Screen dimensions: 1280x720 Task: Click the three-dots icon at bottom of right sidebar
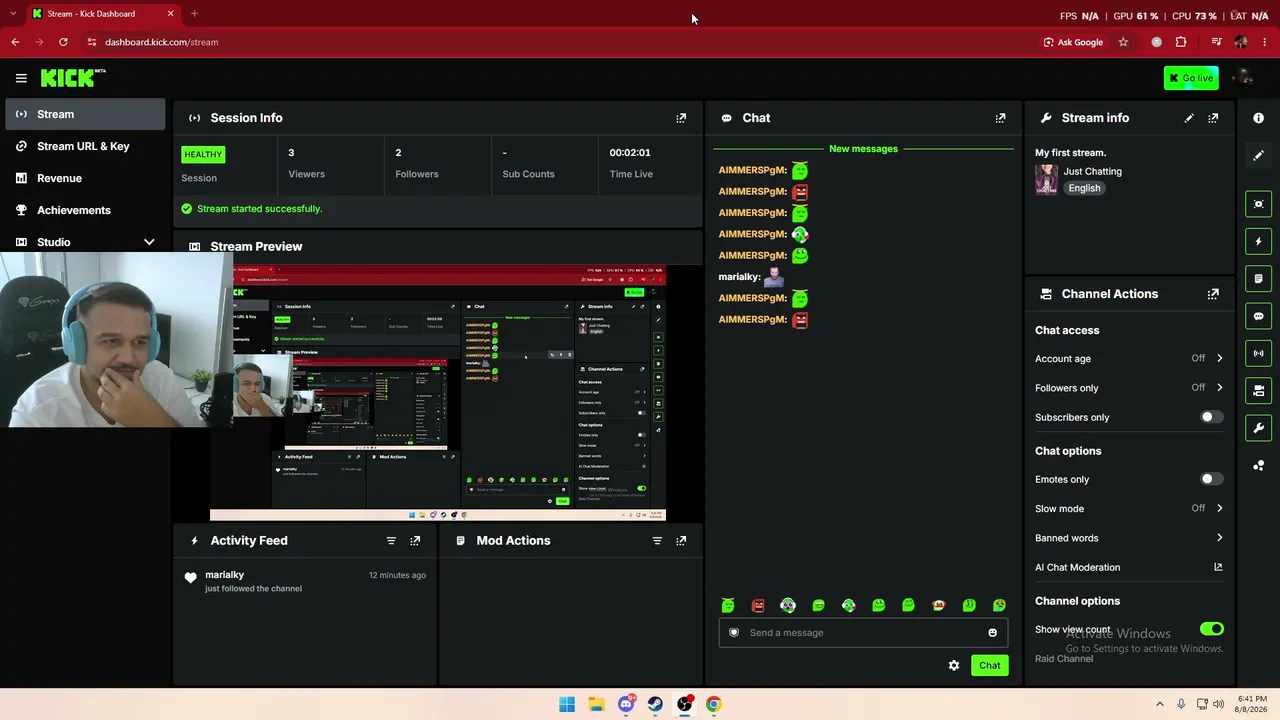[x=1259, y=466]
